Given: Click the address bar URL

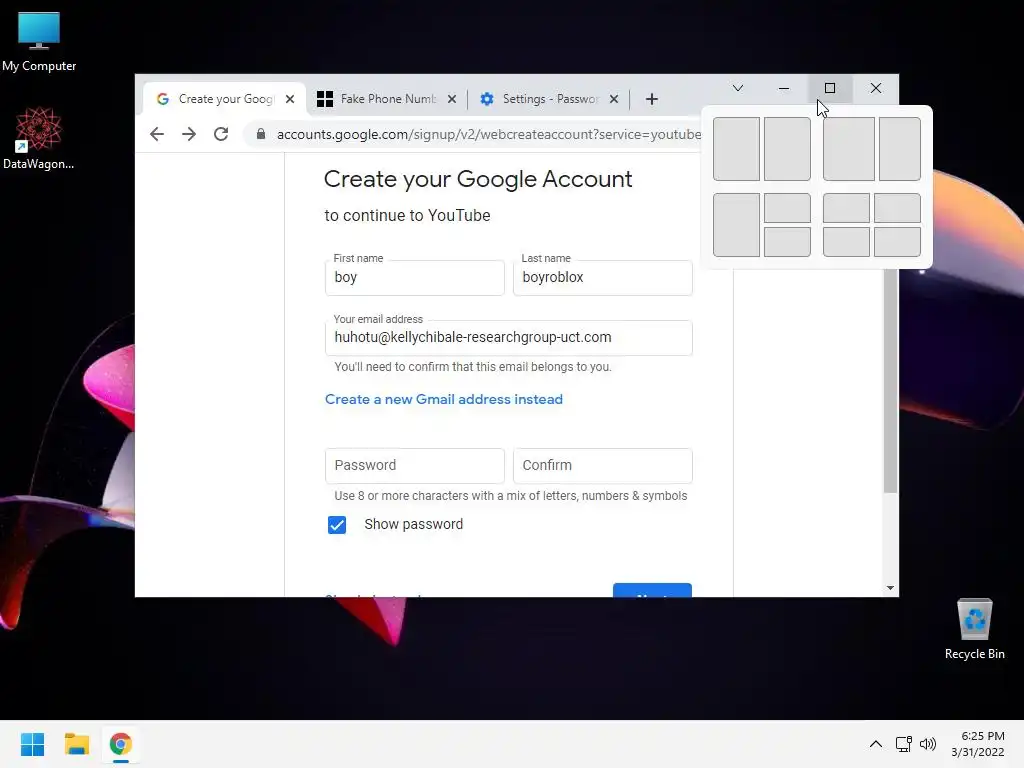Looking at the screenshot, I should point(488,135).
